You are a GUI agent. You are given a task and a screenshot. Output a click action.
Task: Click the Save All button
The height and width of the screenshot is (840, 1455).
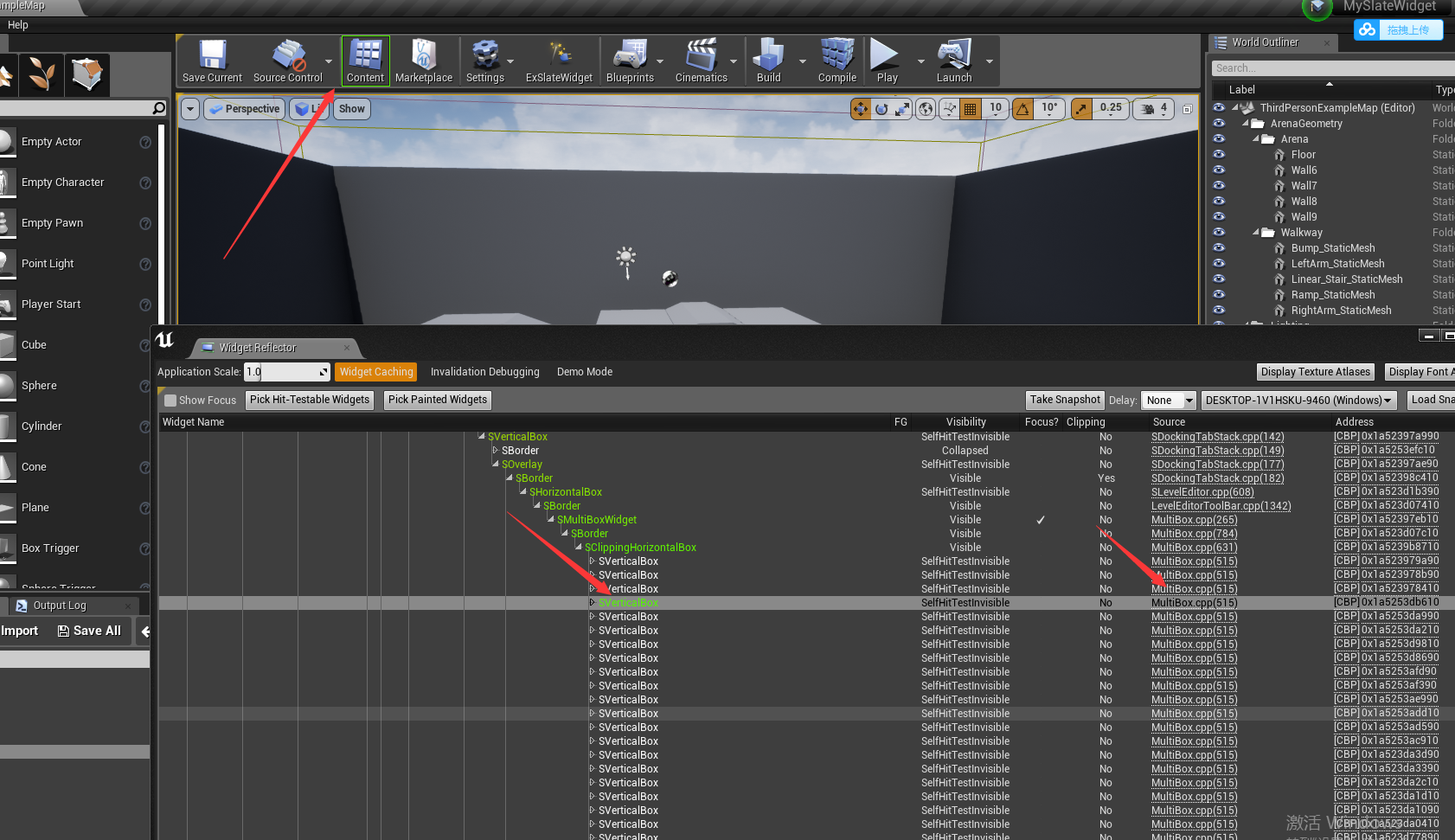click(89, 631)
